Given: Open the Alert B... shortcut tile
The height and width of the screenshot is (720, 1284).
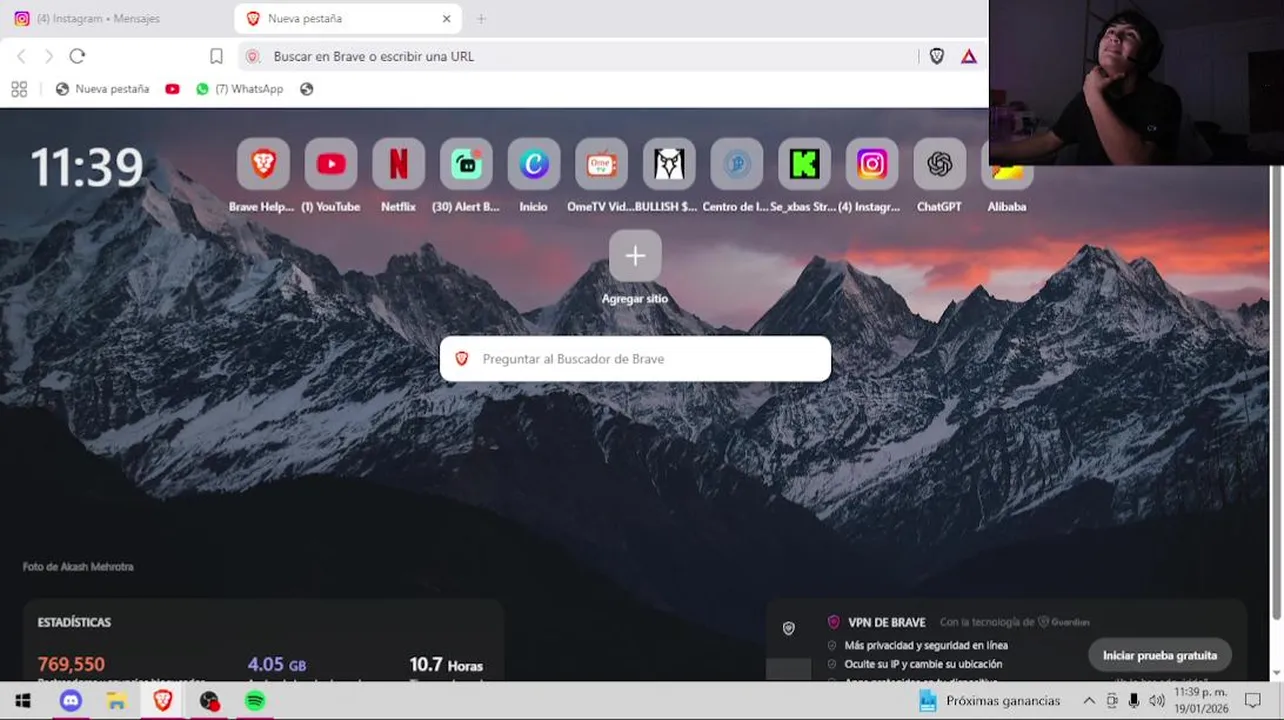Looking at the screenshot, I should 466,164.
